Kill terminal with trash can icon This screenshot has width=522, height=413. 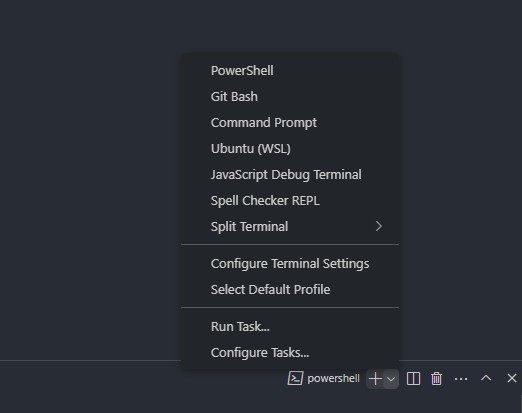click(436, 379)
